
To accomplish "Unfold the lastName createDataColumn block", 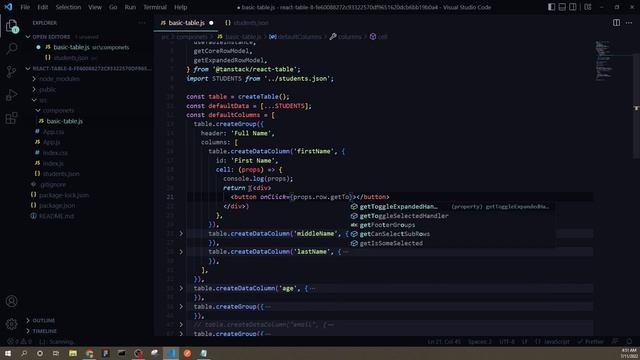I will coord(181,252).
